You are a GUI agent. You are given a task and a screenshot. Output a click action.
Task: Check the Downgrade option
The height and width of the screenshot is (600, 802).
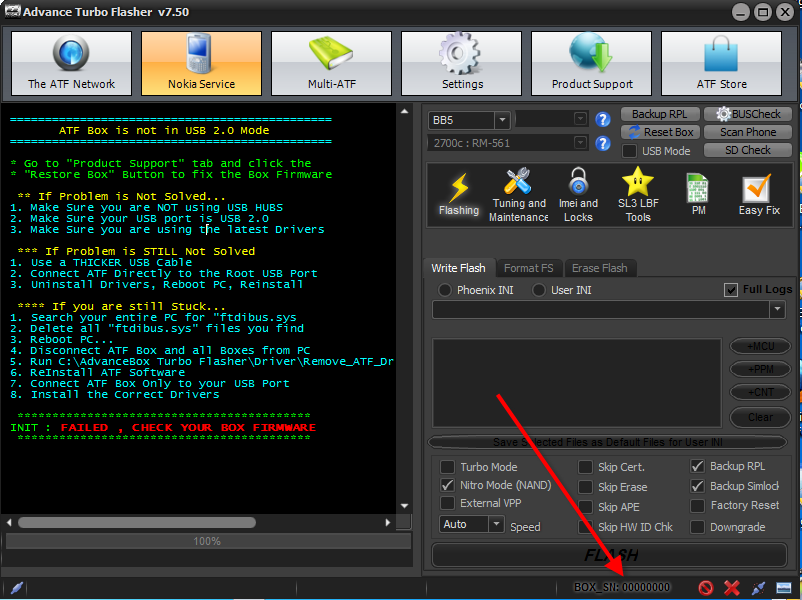pyautogui.click(x=697, y=527)
